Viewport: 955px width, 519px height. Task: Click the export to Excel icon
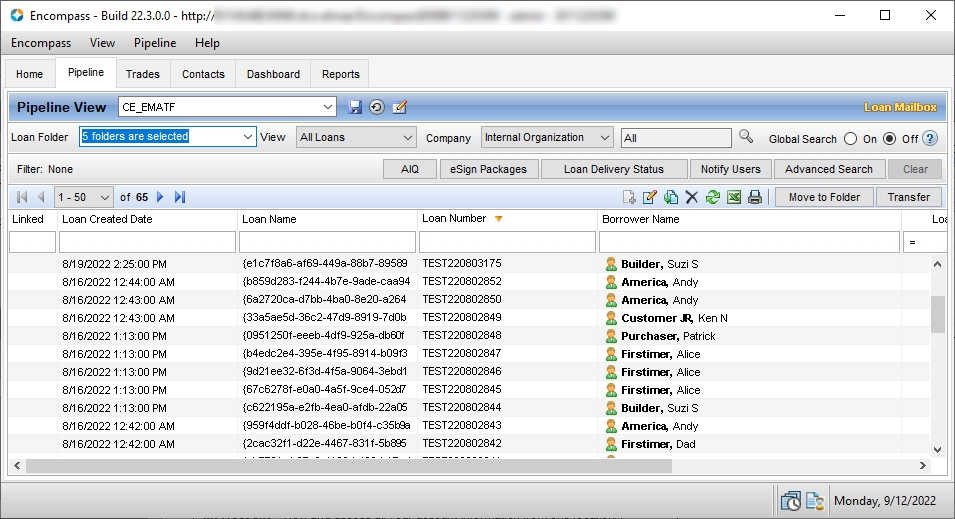click(734, 197)
